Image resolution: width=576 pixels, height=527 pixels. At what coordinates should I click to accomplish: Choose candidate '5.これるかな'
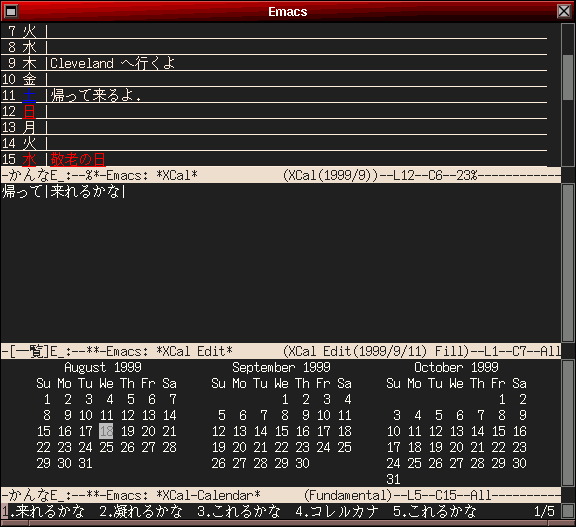click(x=435, y=511)
